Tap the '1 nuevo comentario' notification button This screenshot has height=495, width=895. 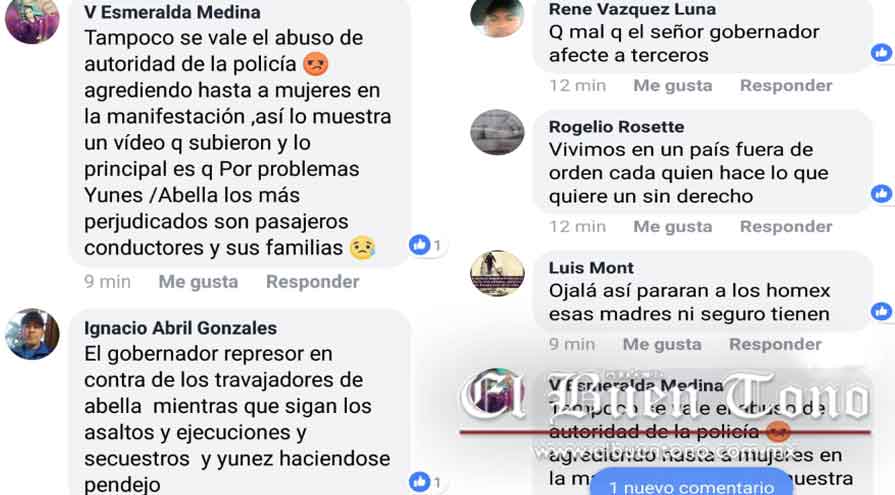(x=691, y=482)
